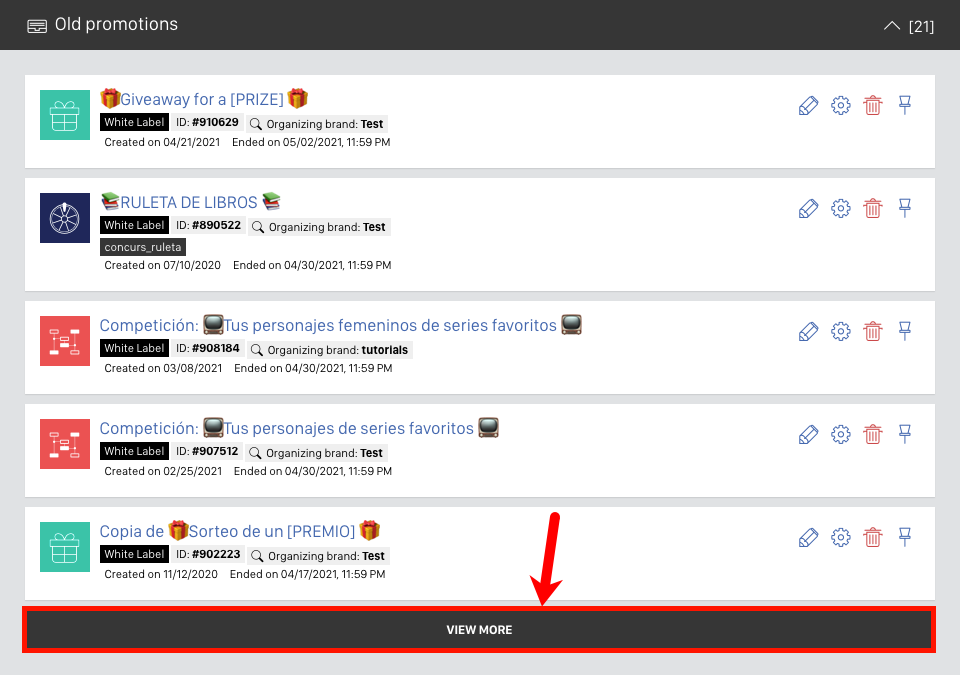Click White Label badge on promotion #910629
The height and width of the screenshot is (675, 960).
point(134,122)
